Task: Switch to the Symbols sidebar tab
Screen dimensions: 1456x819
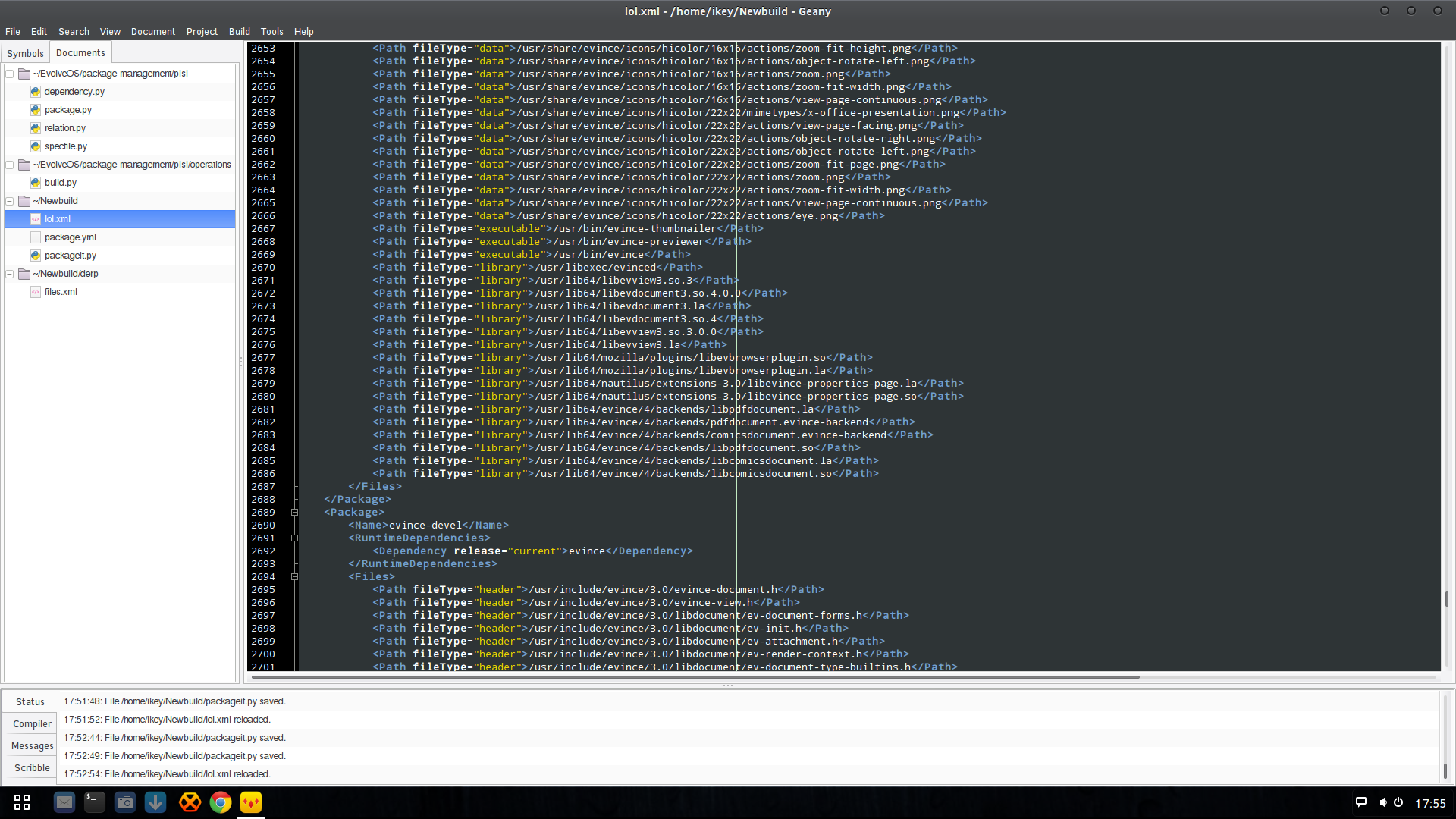Action: (x=25, y=53)
